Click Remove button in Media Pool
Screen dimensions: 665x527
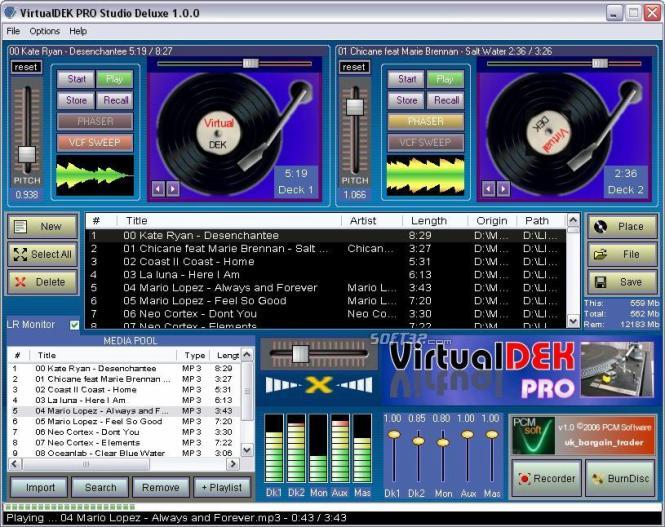pos(160,488)
